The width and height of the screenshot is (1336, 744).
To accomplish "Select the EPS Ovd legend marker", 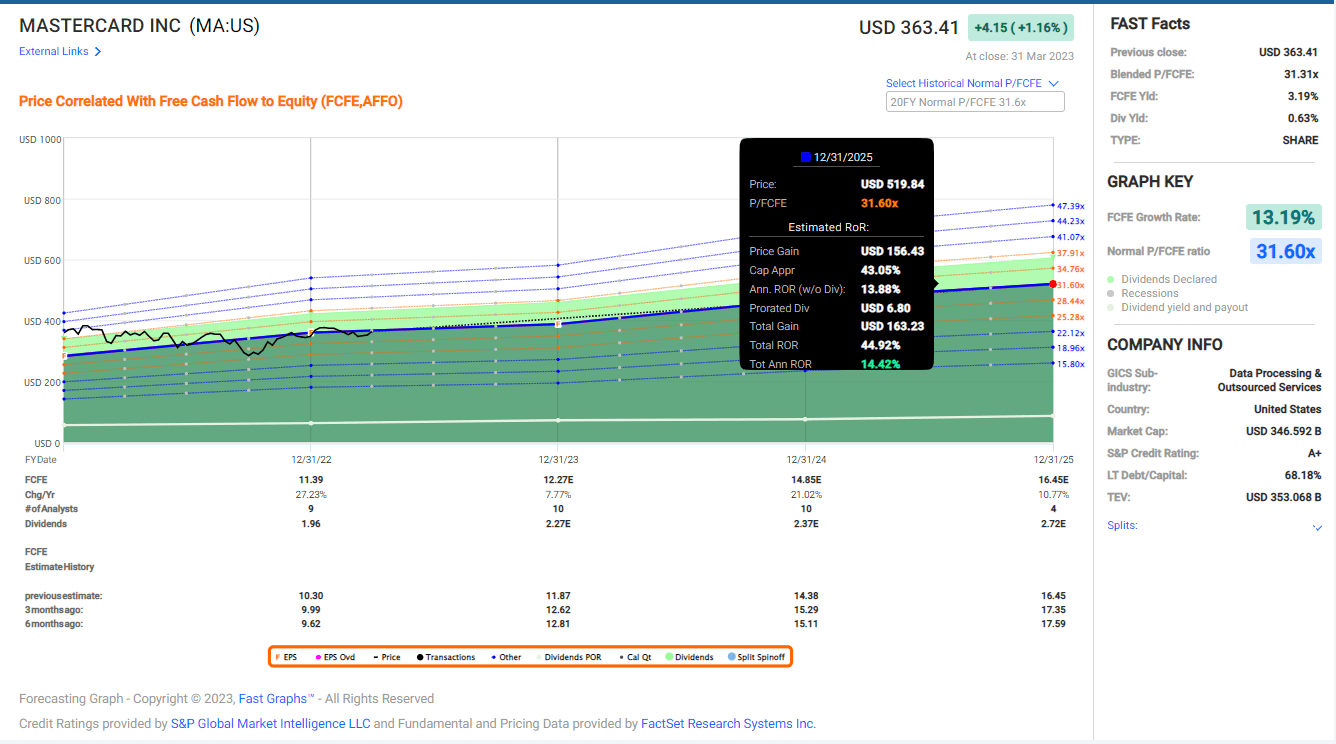I will pyautogui.click(x=319, y=657).
